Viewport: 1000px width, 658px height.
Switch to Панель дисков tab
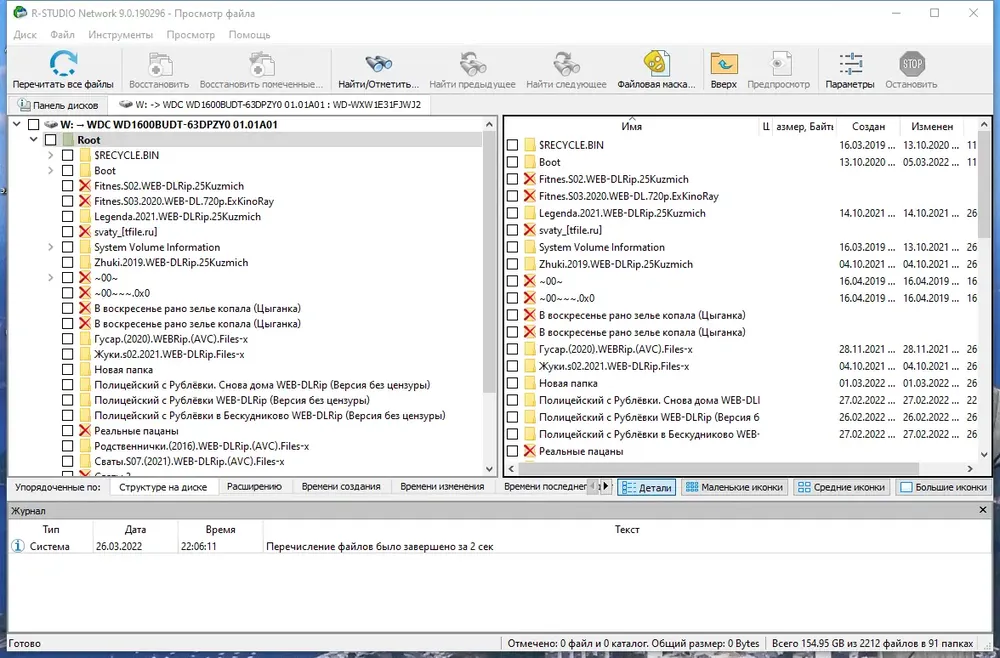pyautogui.click(x=57, y=105)
